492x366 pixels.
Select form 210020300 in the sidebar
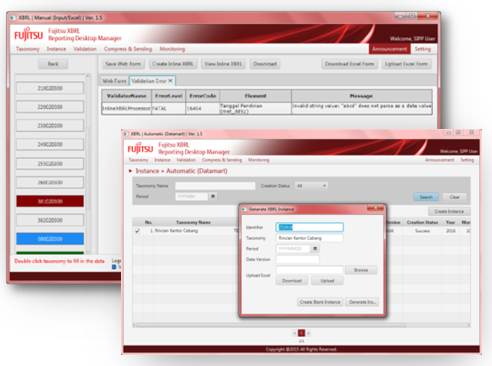pyautogui.click(x=50, y=88)
